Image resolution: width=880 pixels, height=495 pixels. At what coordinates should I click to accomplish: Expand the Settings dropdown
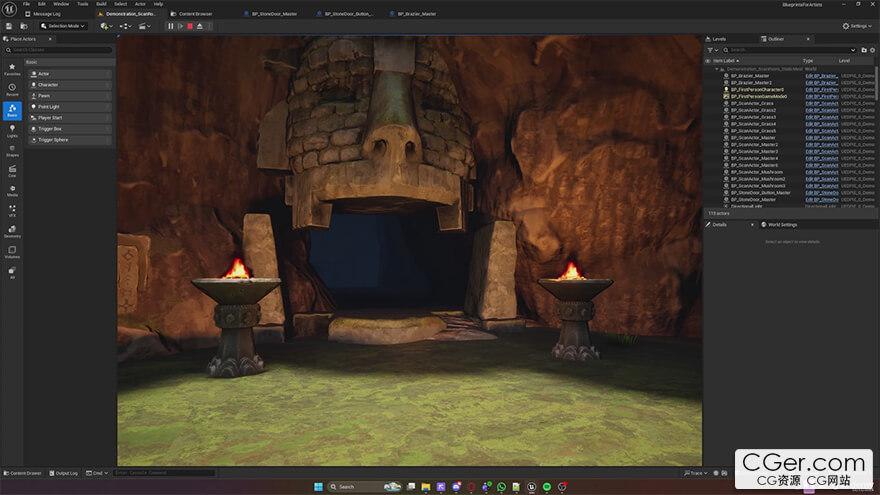point(859,26)
